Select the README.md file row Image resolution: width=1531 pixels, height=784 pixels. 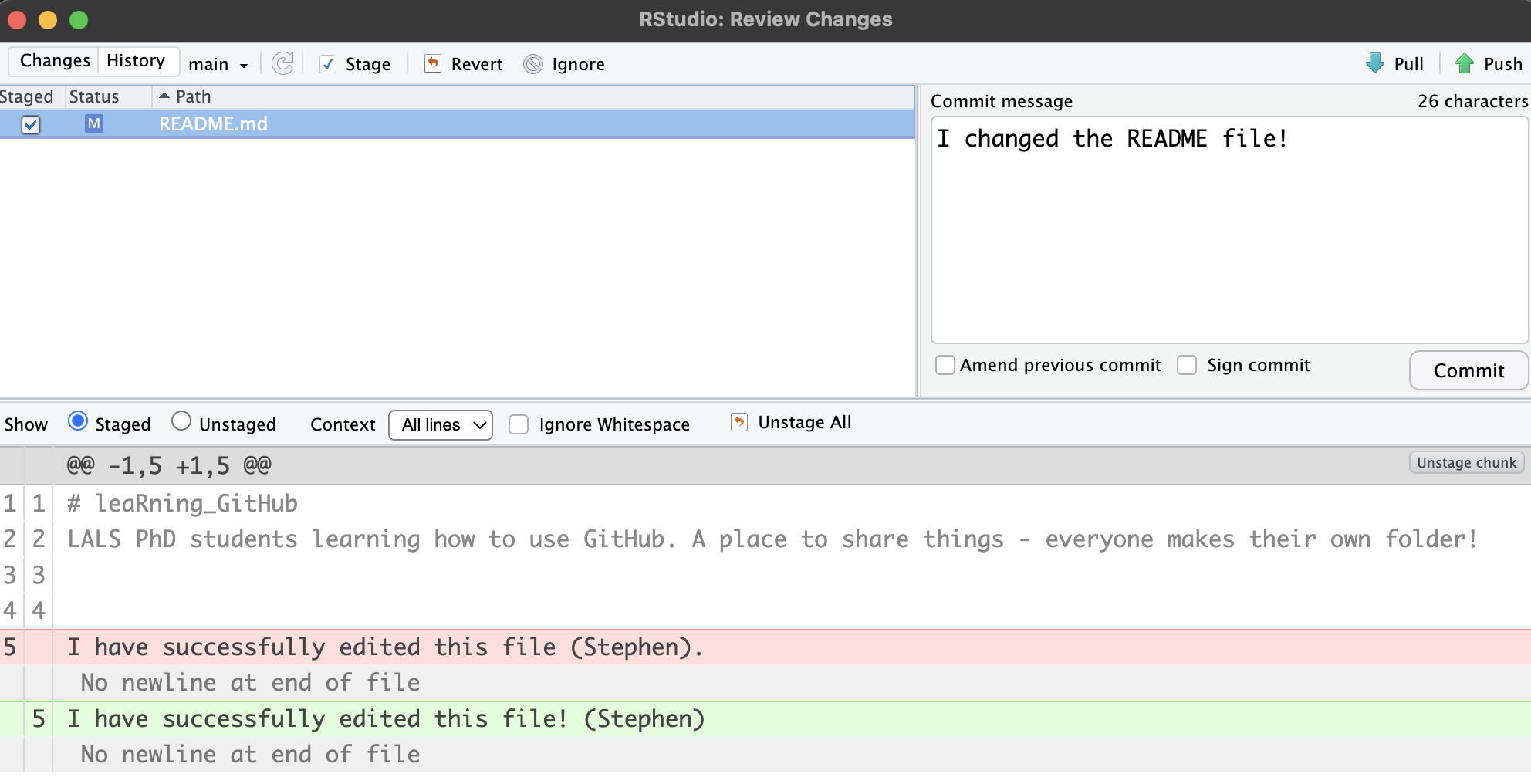click(x=457, y=124)
